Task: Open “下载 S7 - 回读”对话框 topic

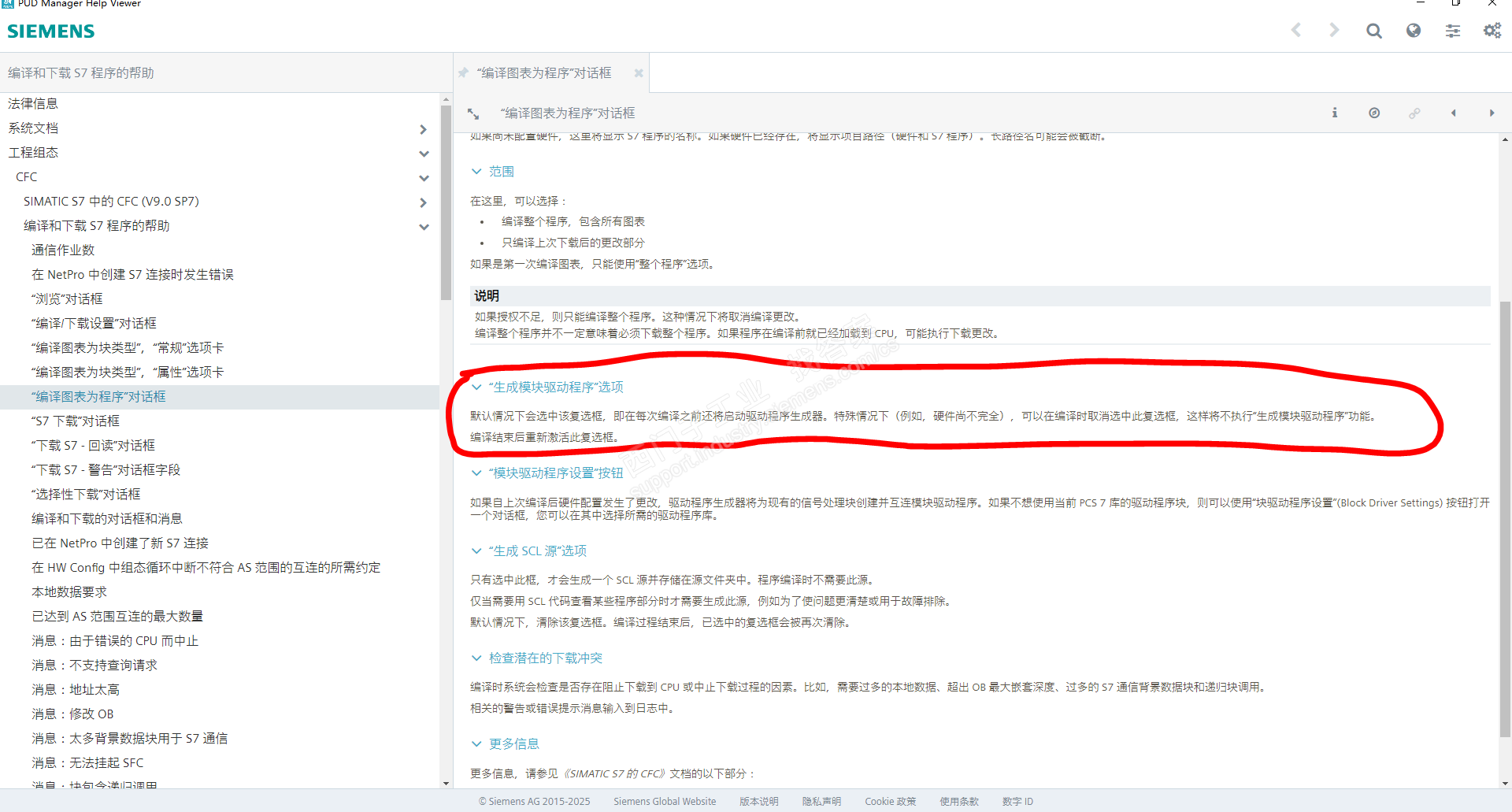Action: (93, 445)
